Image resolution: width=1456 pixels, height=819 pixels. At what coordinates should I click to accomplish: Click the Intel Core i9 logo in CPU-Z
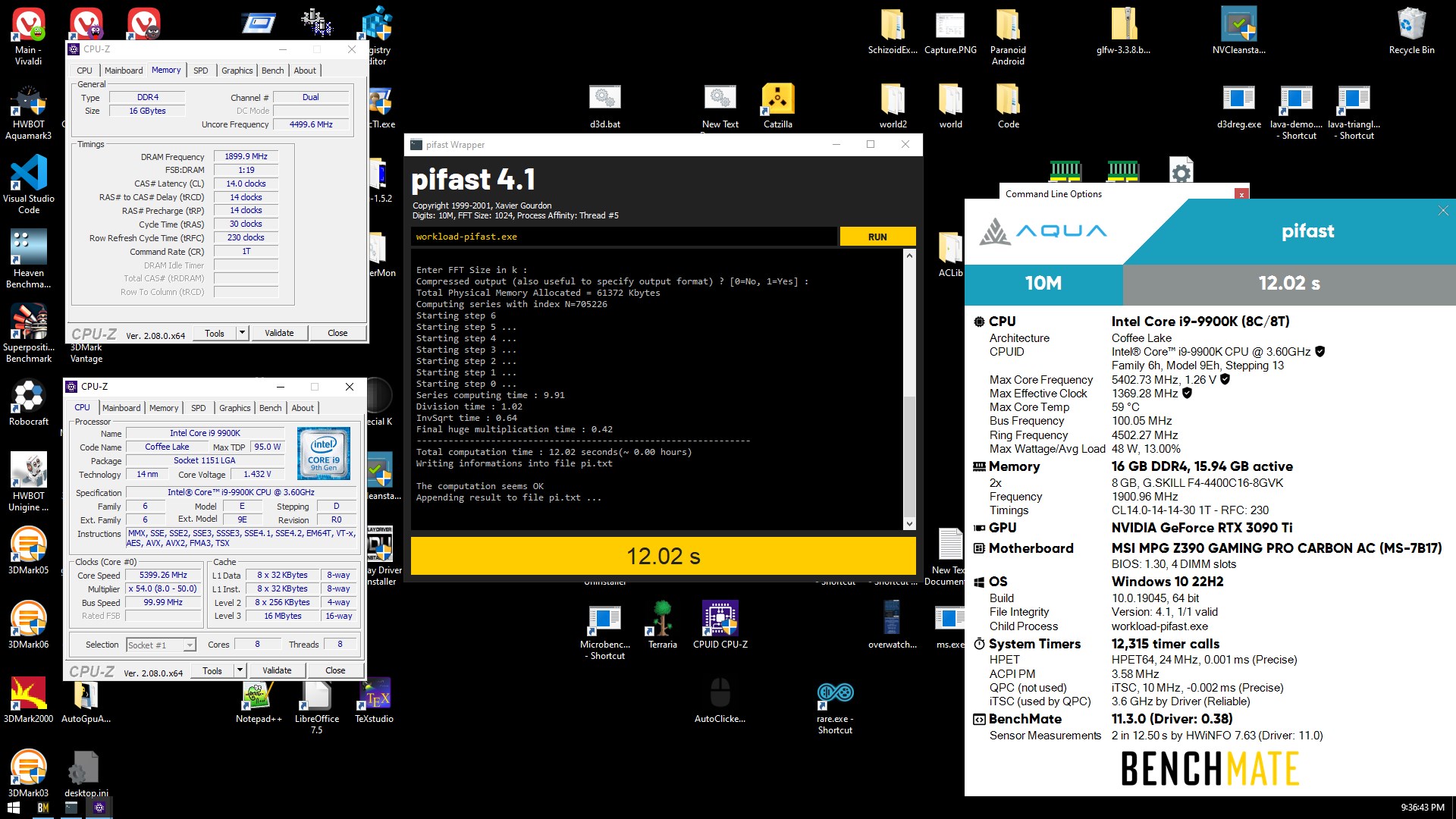pos(324,453)
